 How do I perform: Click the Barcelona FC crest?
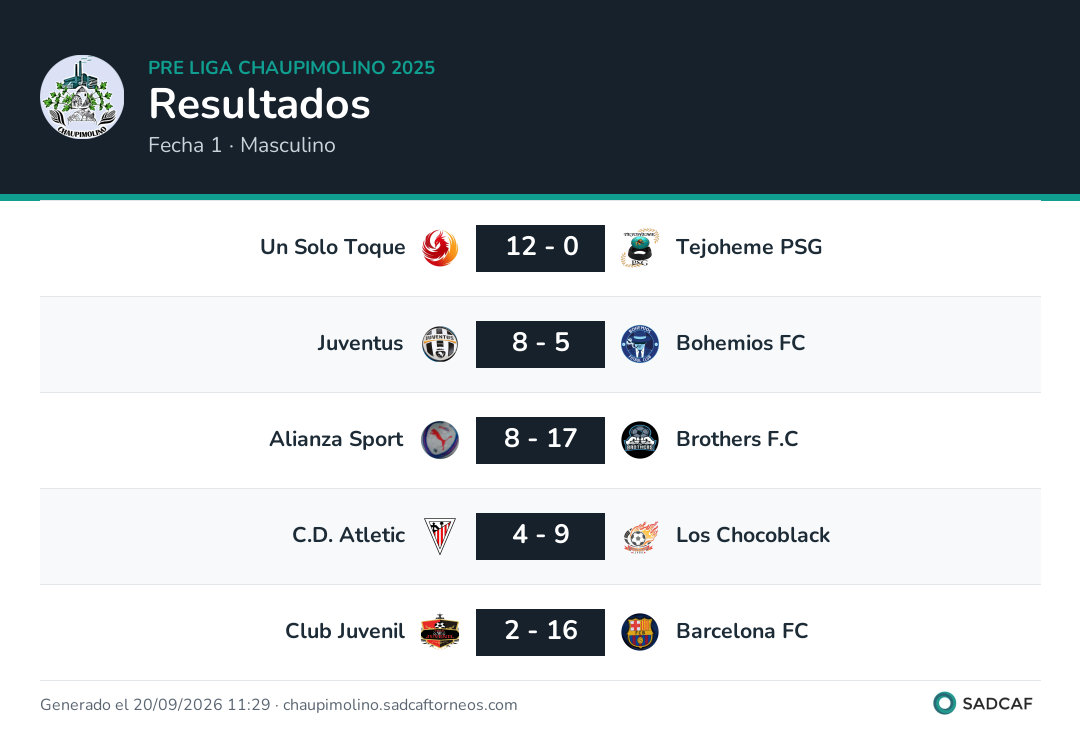pos(640,632)
